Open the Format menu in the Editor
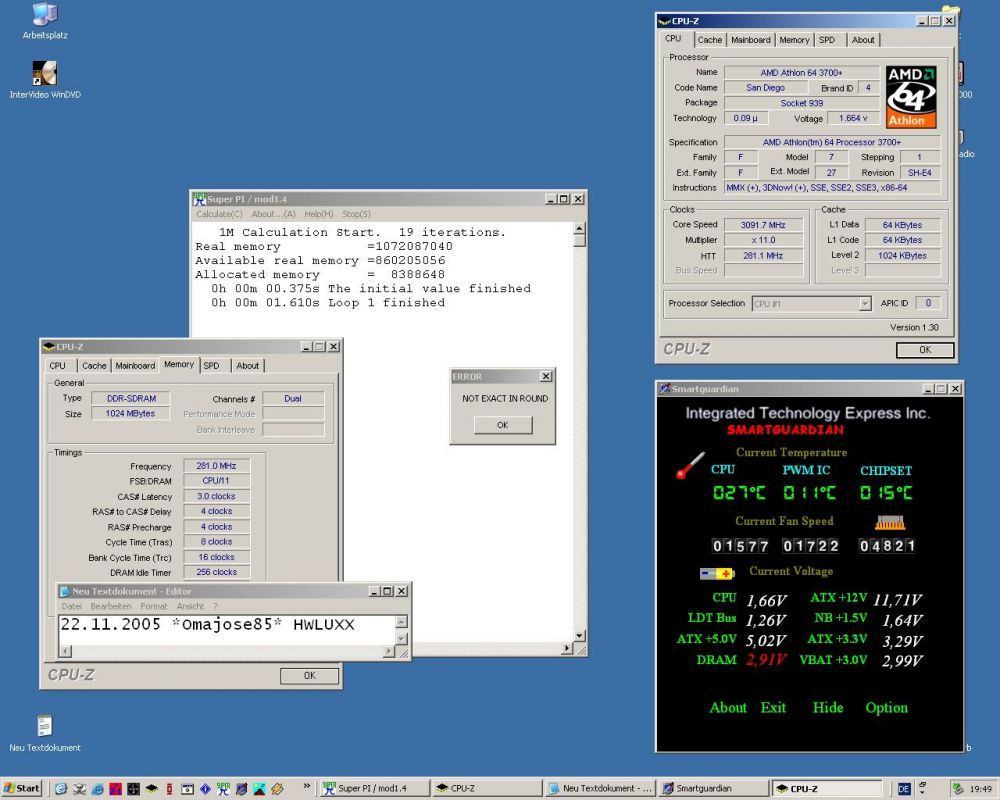Viewport: 1000px width, 800px height. [x=154, y=606]
